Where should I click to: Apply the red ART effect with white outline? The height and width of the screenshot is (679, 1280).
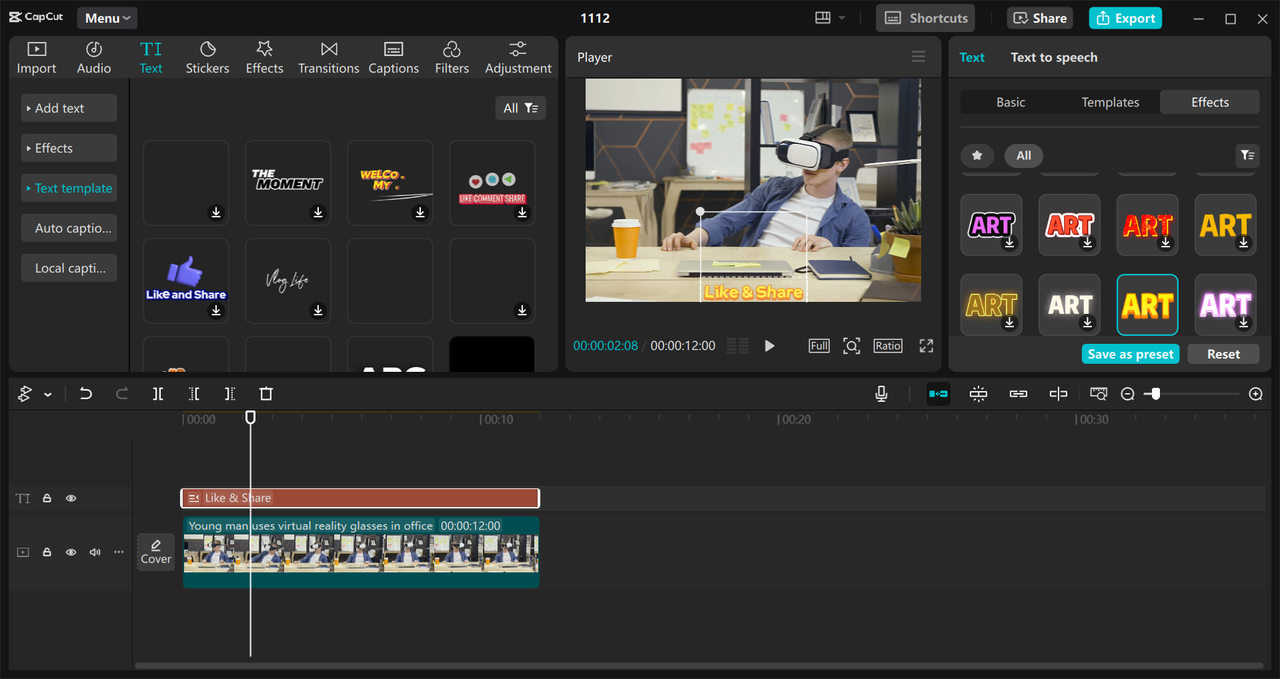(1069, 225)
